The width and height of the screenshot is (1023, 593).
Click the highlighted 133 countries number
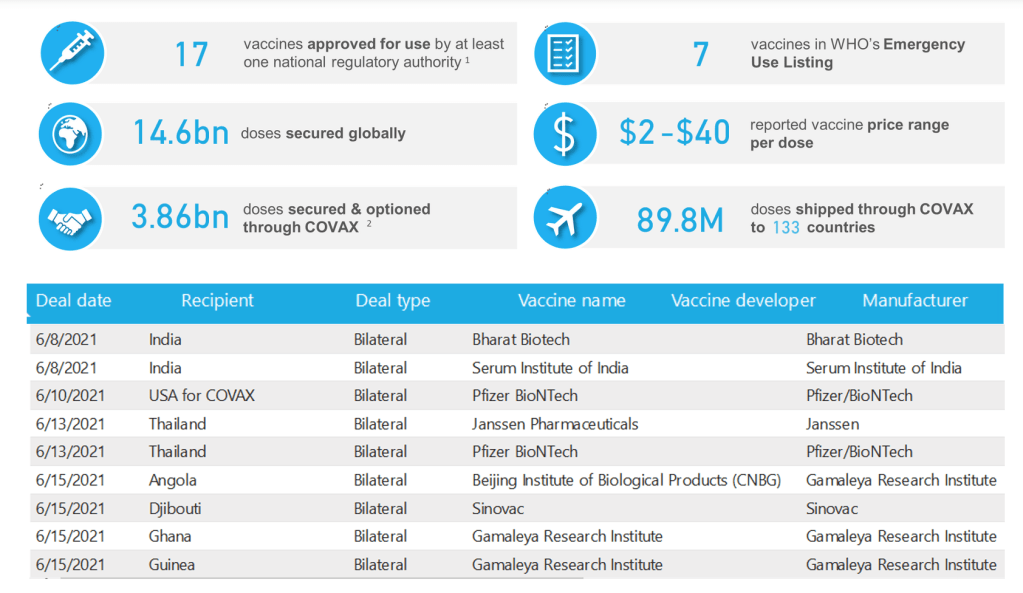coord(785,228)
